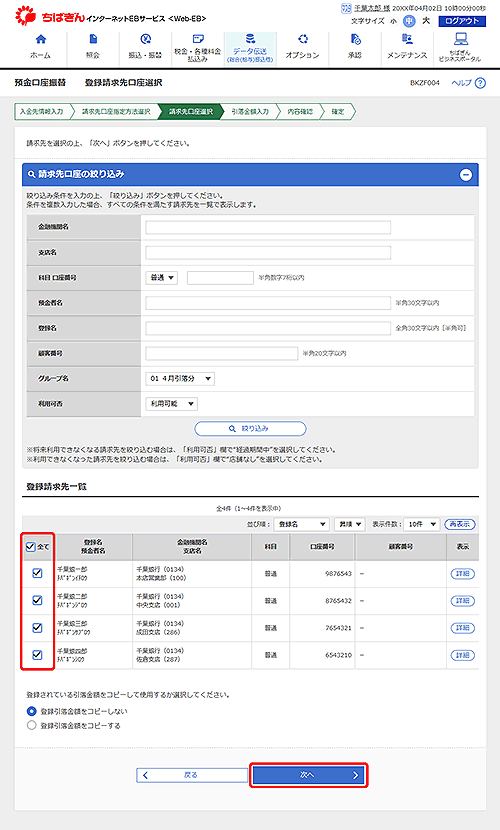This screenshot has height=830, width=500.
Task: Collapse the 請求先口座の絞り込み panel
Action: [x=466, y=175]
